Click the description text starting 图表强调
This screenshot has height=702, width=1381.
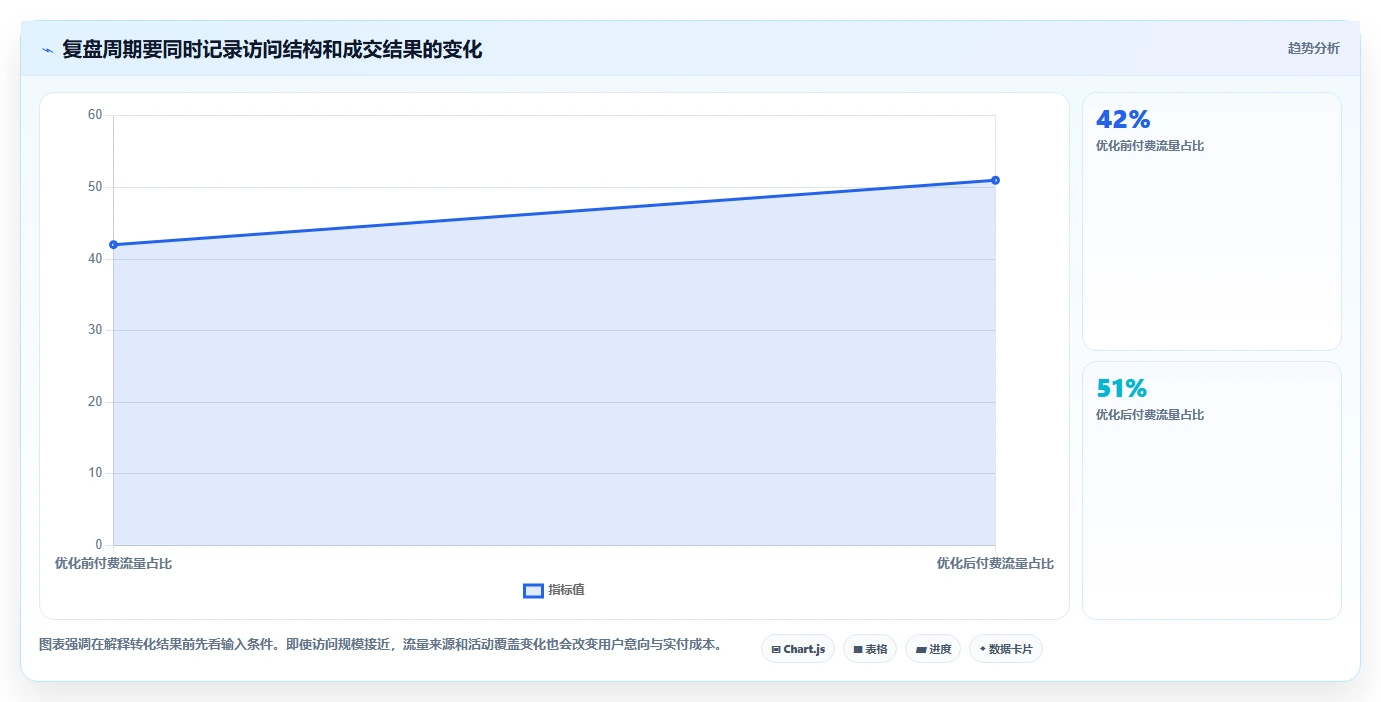pos(381,645)
